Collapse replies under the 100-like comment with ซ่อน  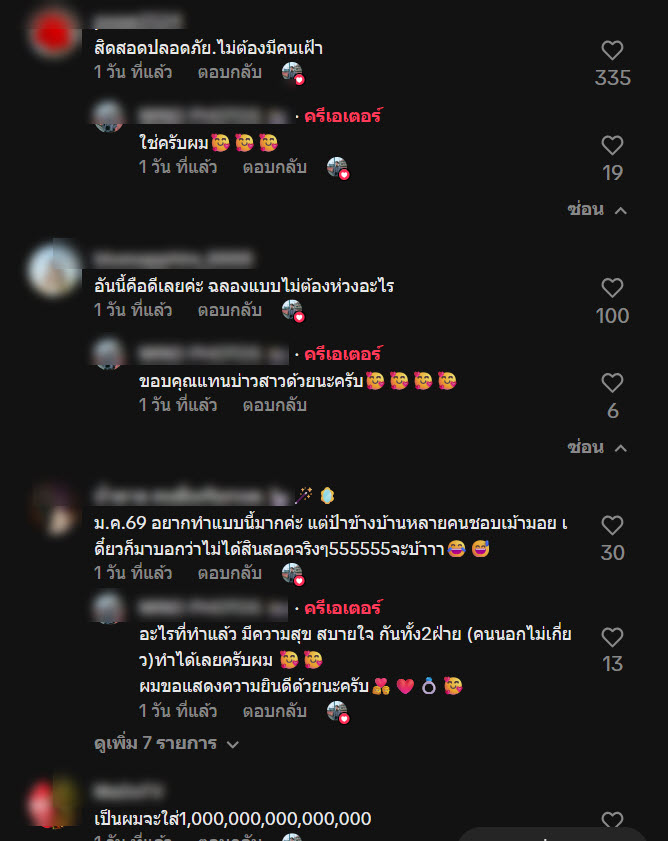click(597, 447)
